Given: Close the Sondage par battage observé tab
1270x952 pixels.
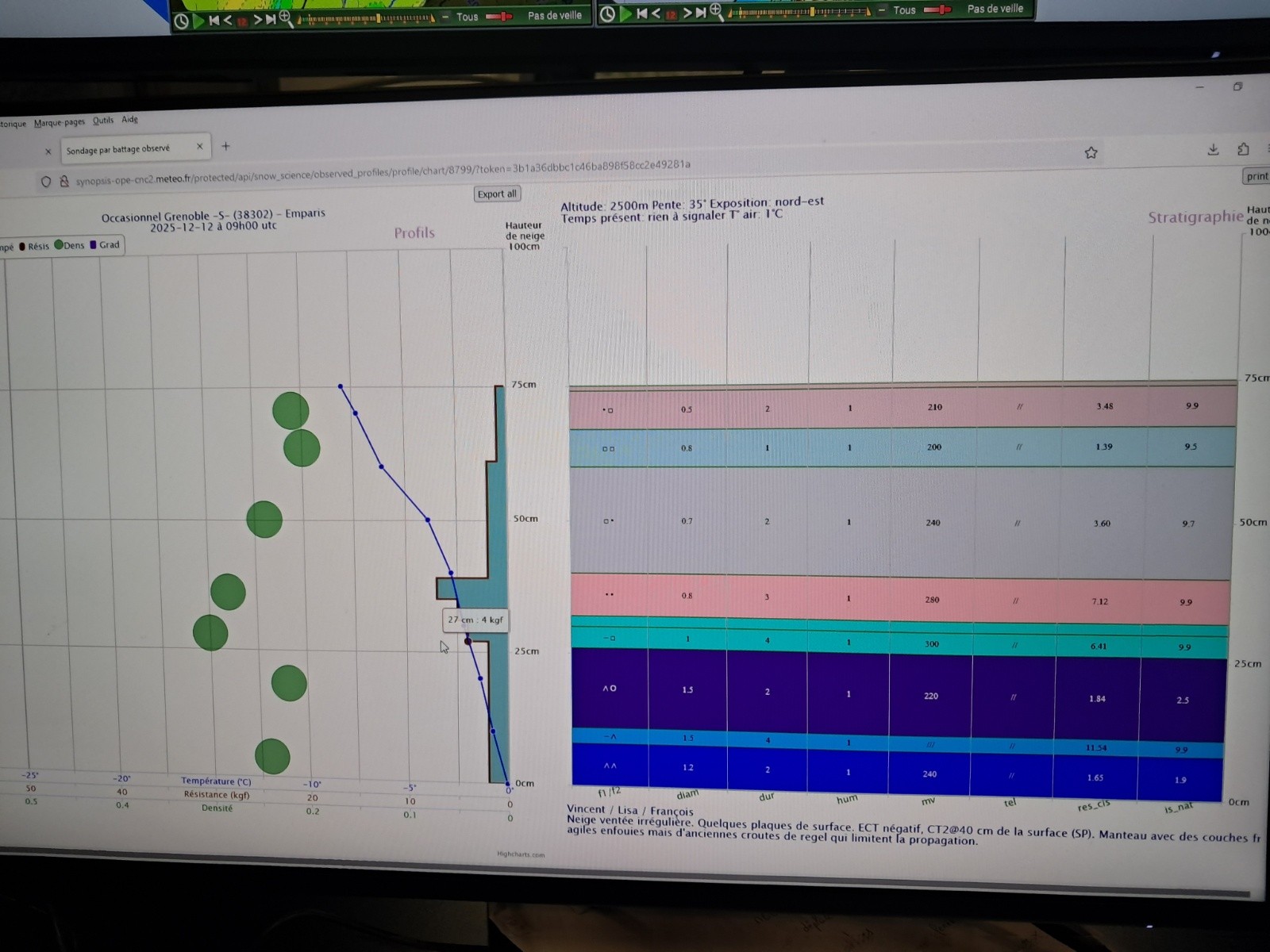Looking at the screenshot, I should (199, 146).
